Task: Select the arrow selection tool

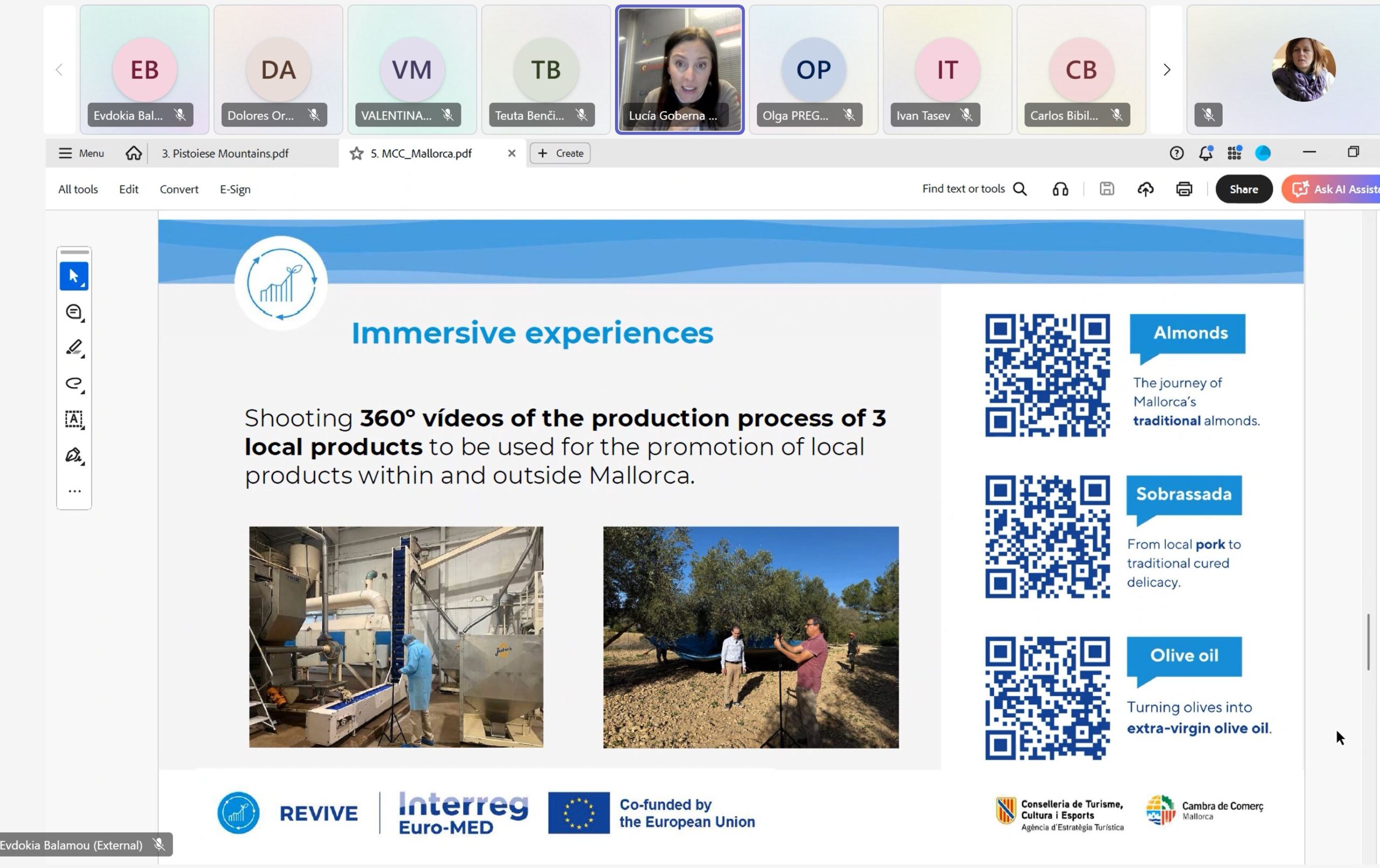Action: (73, 276)
